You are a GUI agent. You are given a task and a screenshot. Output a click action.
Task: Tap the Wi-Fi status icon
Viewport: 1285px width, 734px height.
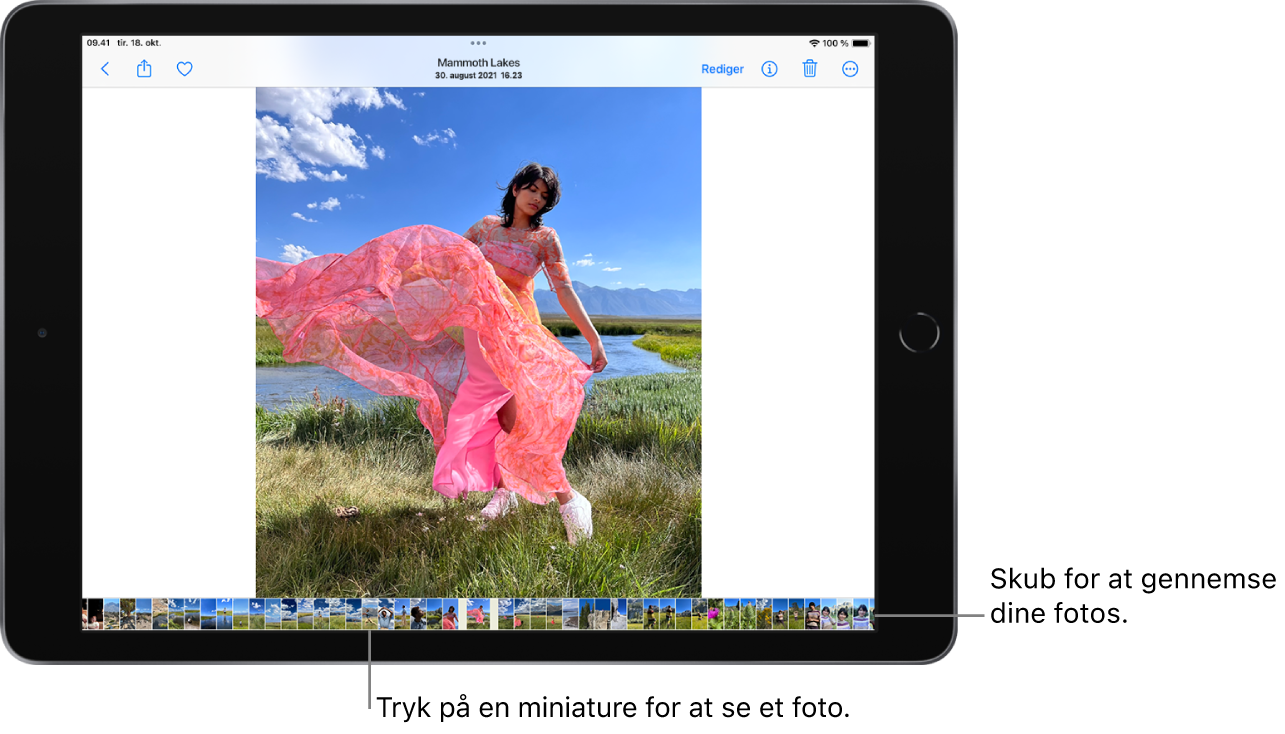[x=814, y=43]
